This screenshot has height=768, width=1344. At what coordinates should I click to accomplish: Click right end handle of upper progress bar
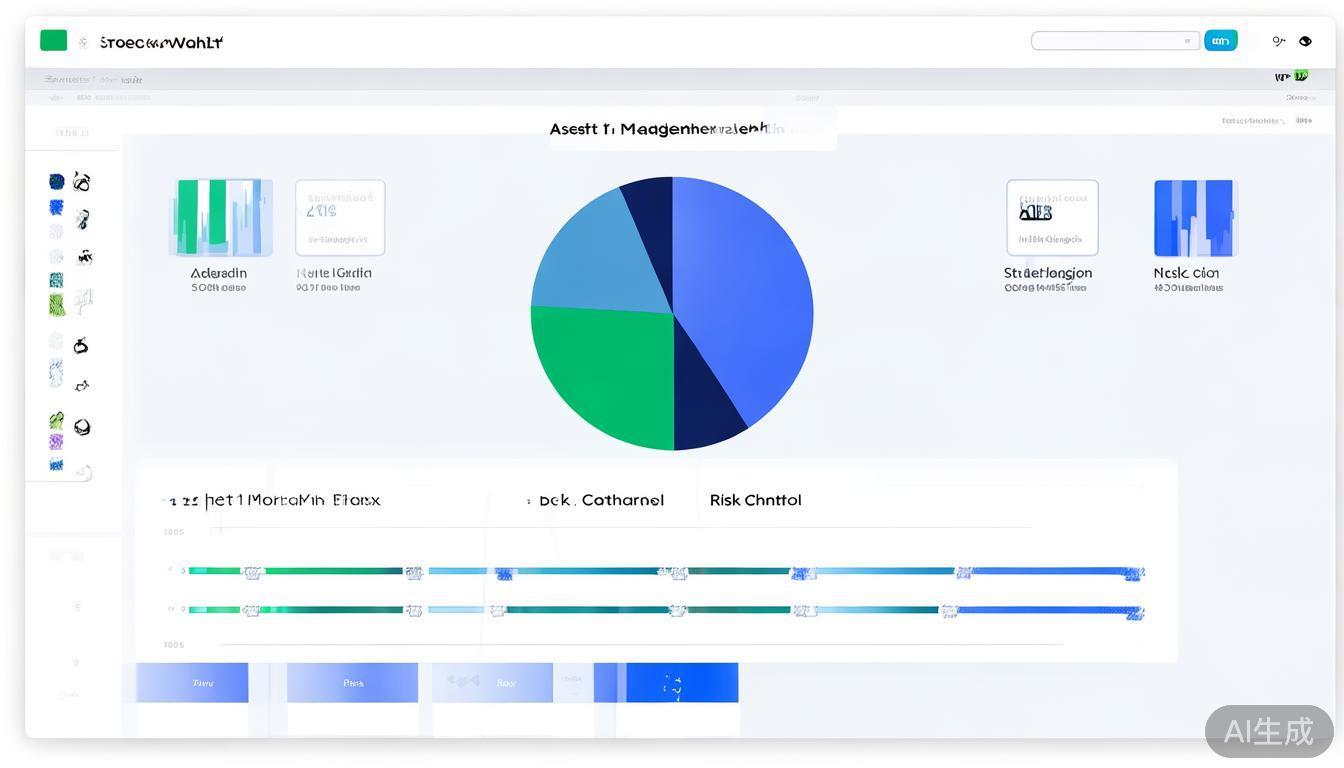[x=1133, y=573]
